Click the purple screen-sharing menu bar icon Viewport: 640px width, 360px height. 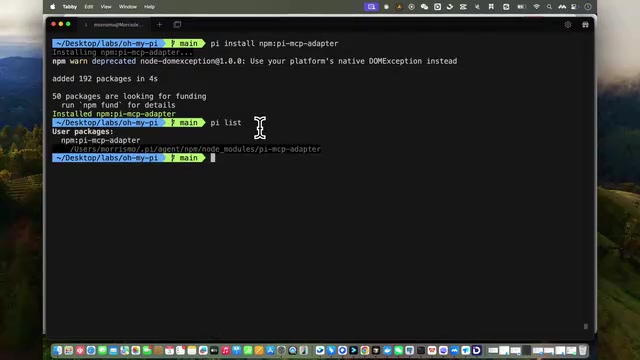[371, 7]
